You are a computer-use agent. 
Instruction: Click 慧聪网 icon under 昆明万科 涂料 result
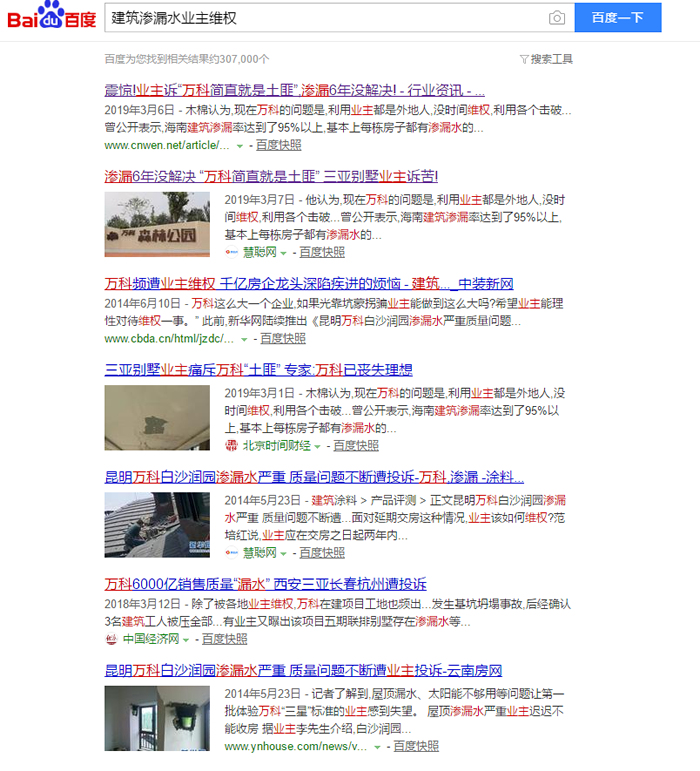pyautogui.click(x=232, y=553)
